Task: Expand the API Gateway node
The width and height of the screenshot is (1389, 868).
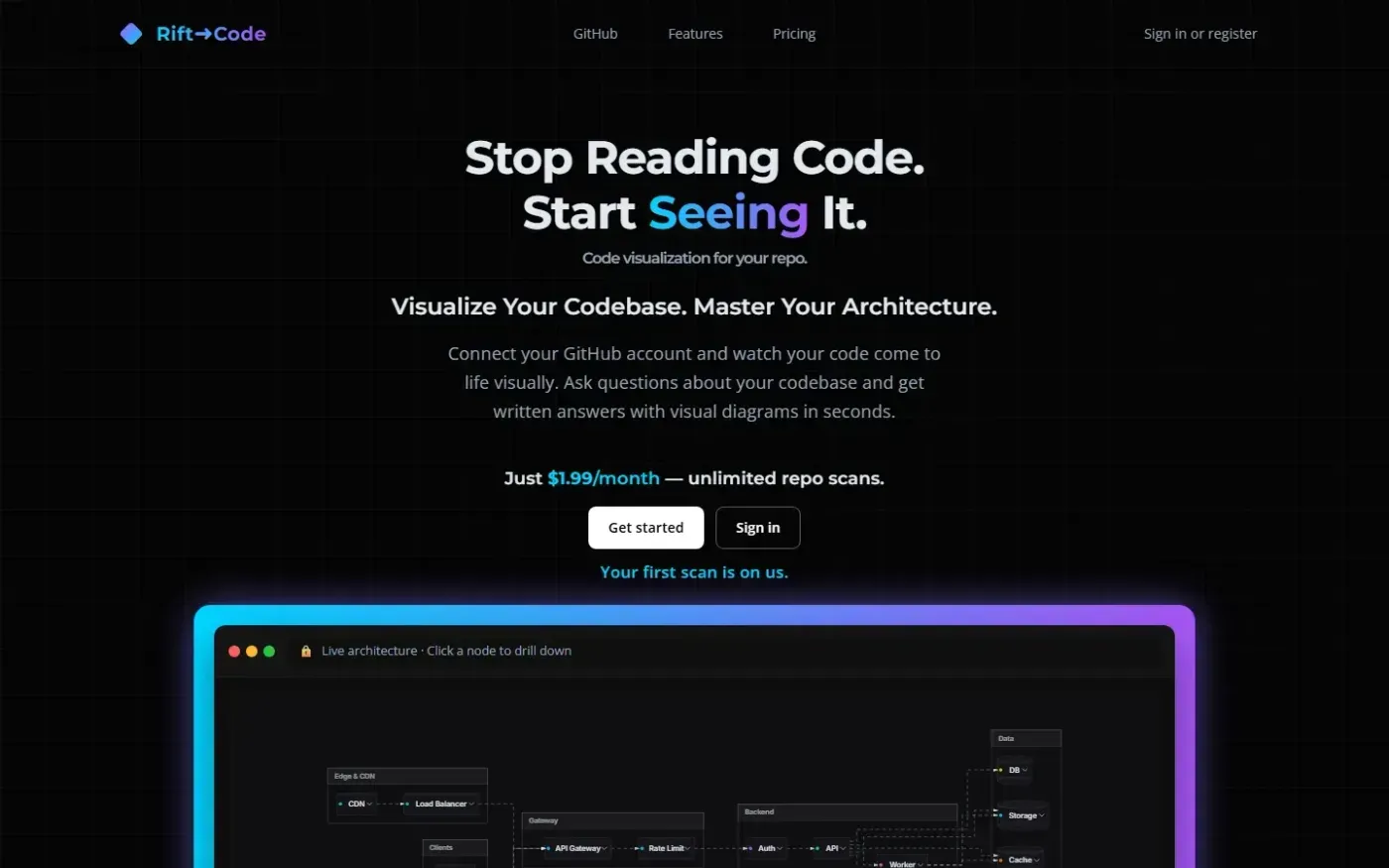Action: (x=577, y=848)
